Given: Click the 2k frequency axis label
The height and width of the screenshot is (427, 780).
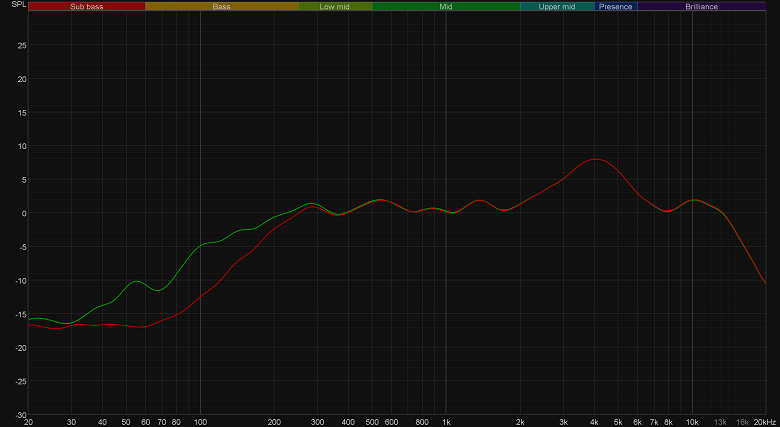Looking at the screenshot, I should click(x=520, y=423).
